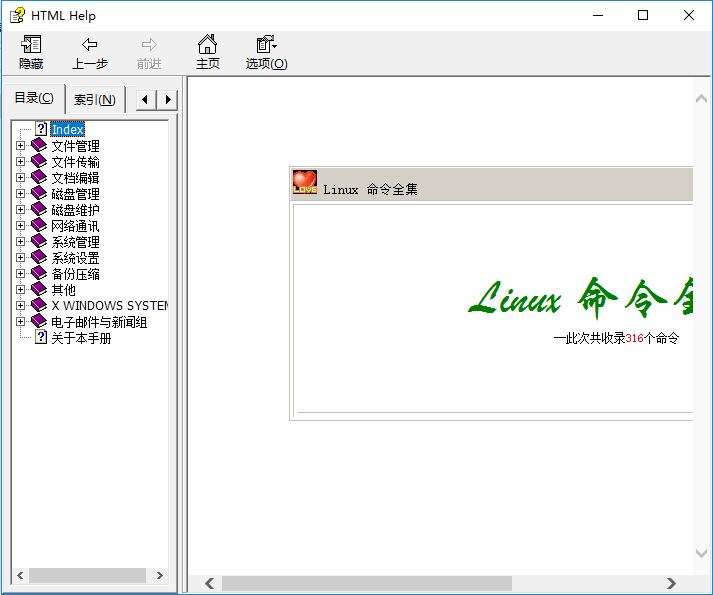Click the book icon beside 磁盘维护
The width and height of the screenshot is (713, 595).
39,209
